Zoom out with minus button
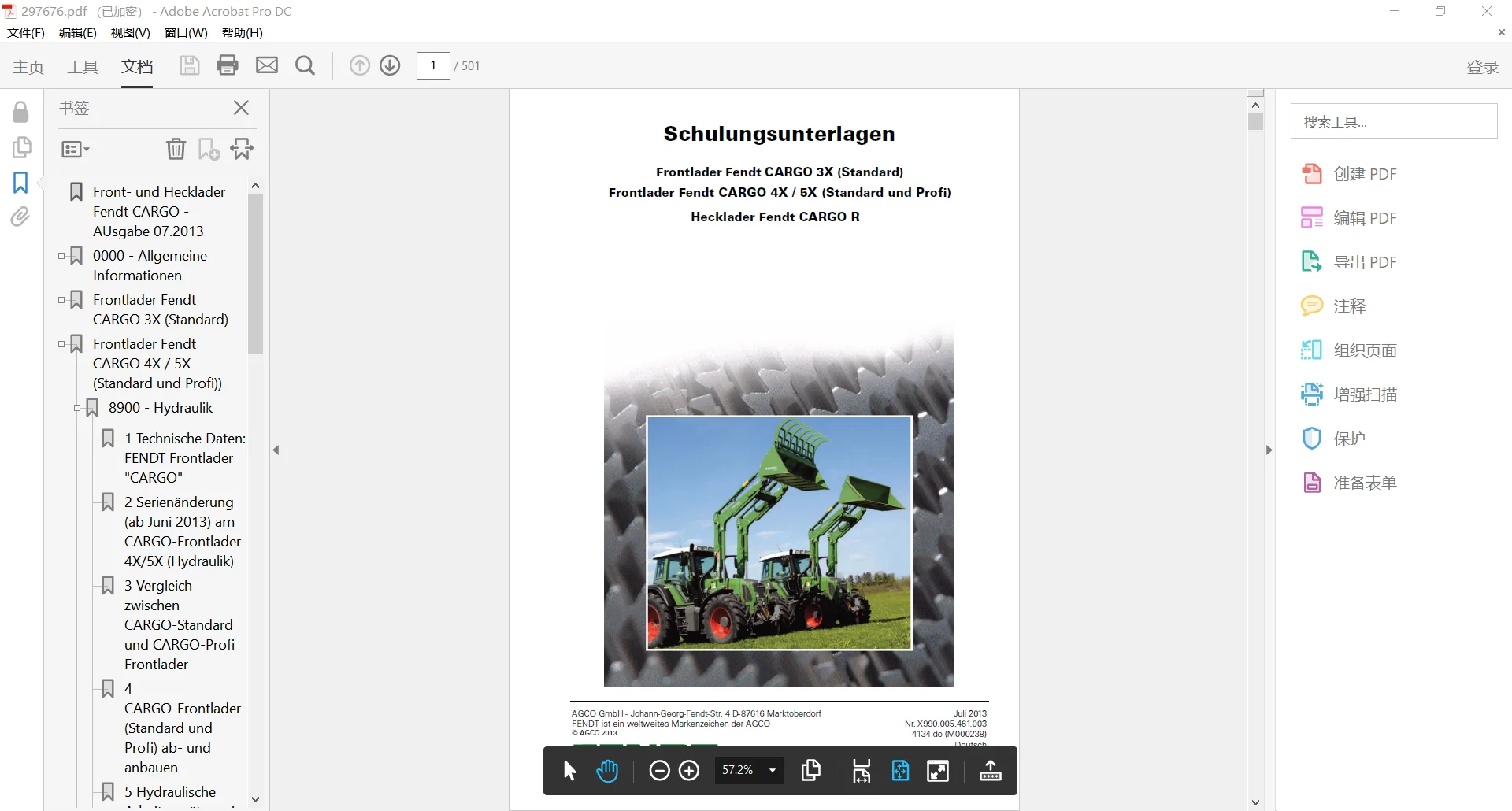 (x=659, y=771)
